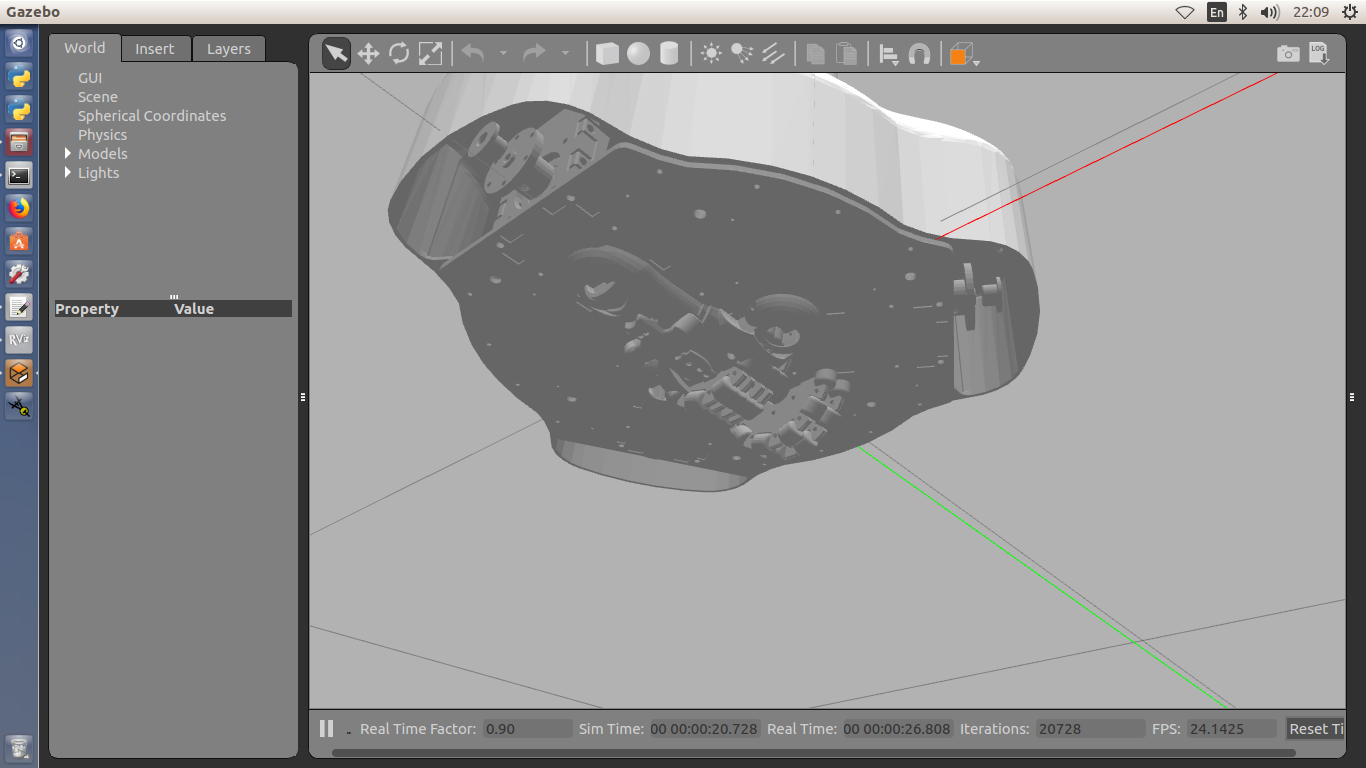This screenshot has width=1366, height=768.
Task: Click the Gazebo icon in launcher
Action: (19, 373)
